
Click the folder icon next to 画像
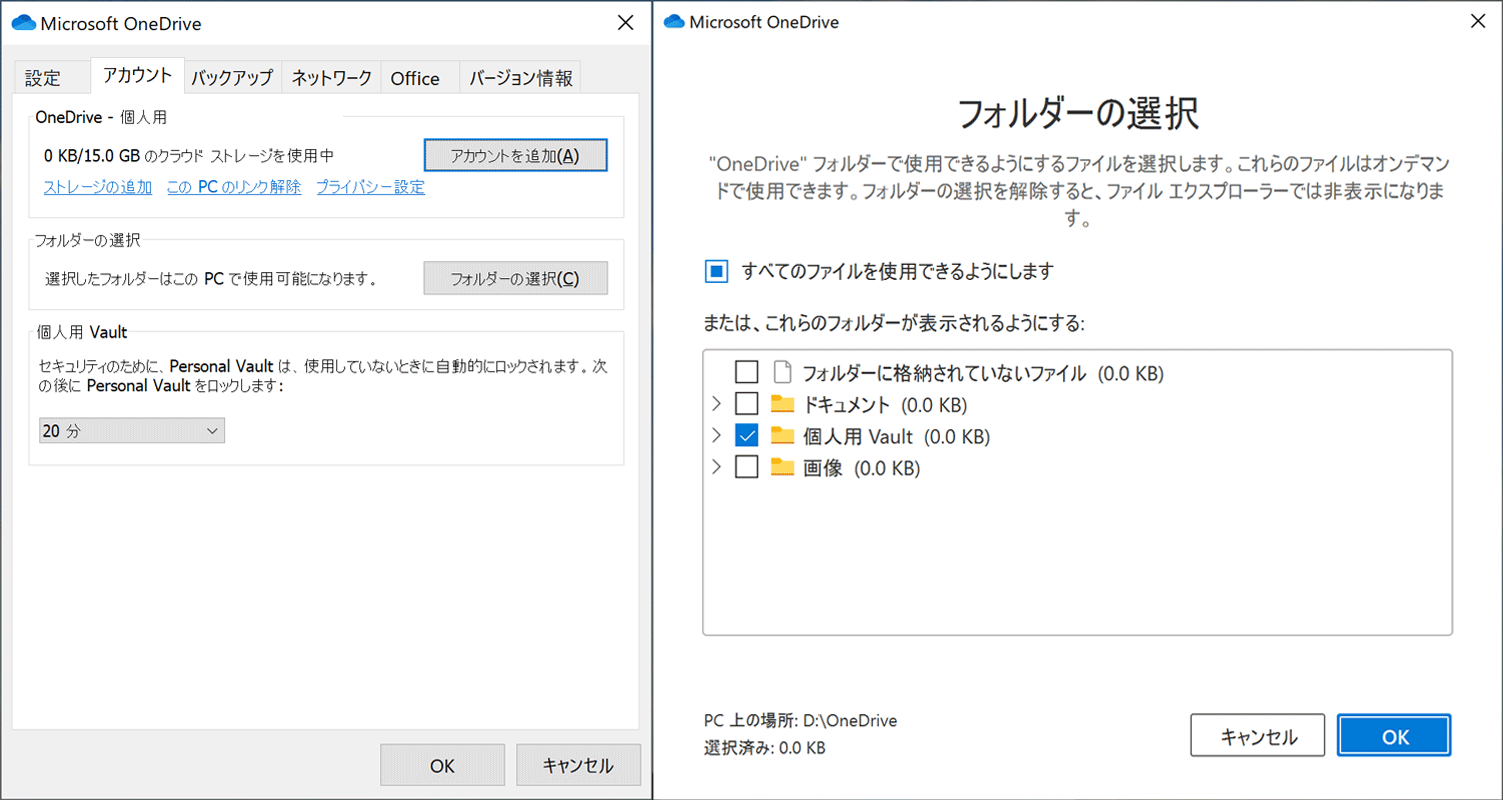[783, 467]
